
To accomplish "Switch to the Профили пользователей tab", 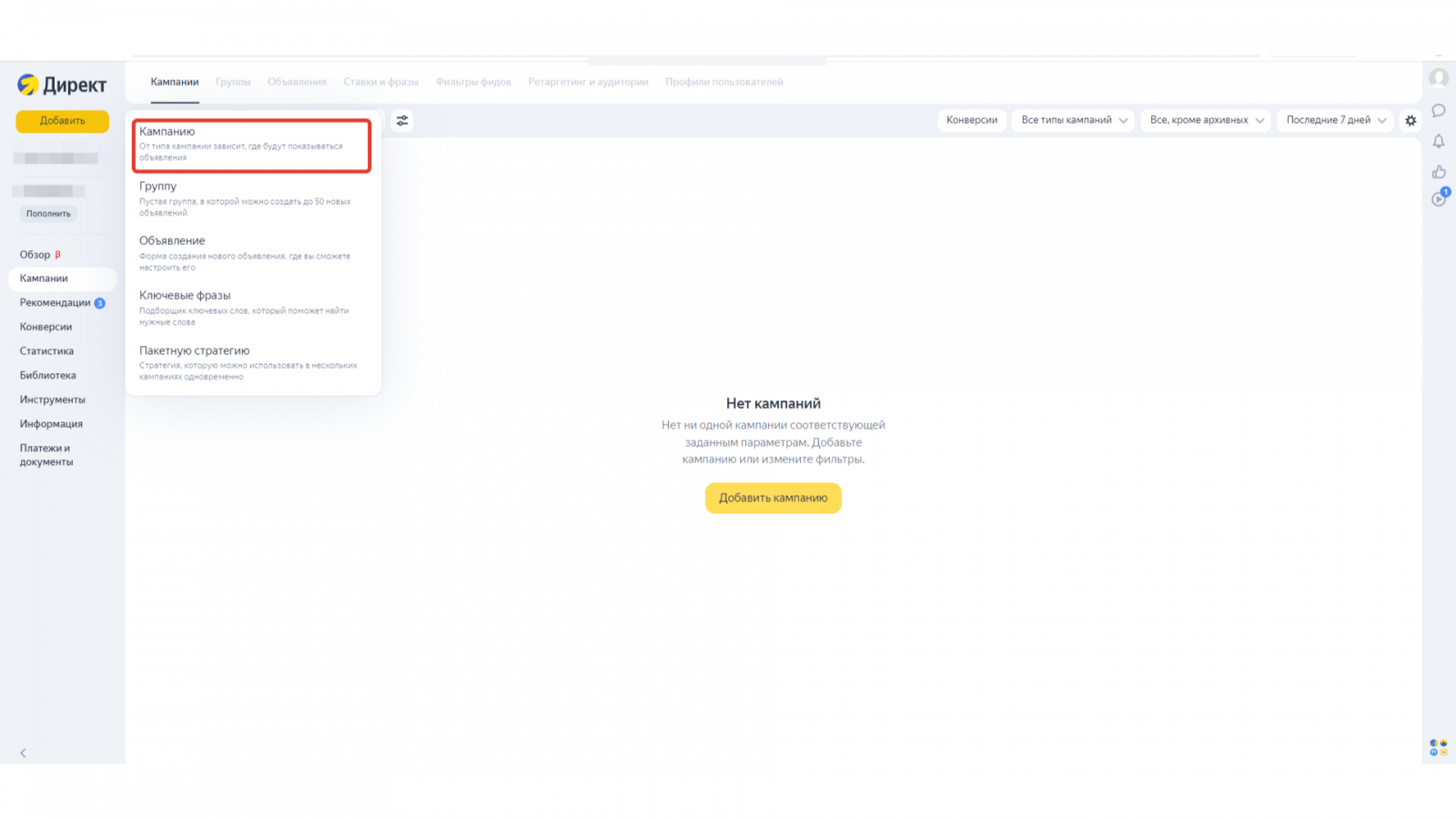I will click(724, 82).
